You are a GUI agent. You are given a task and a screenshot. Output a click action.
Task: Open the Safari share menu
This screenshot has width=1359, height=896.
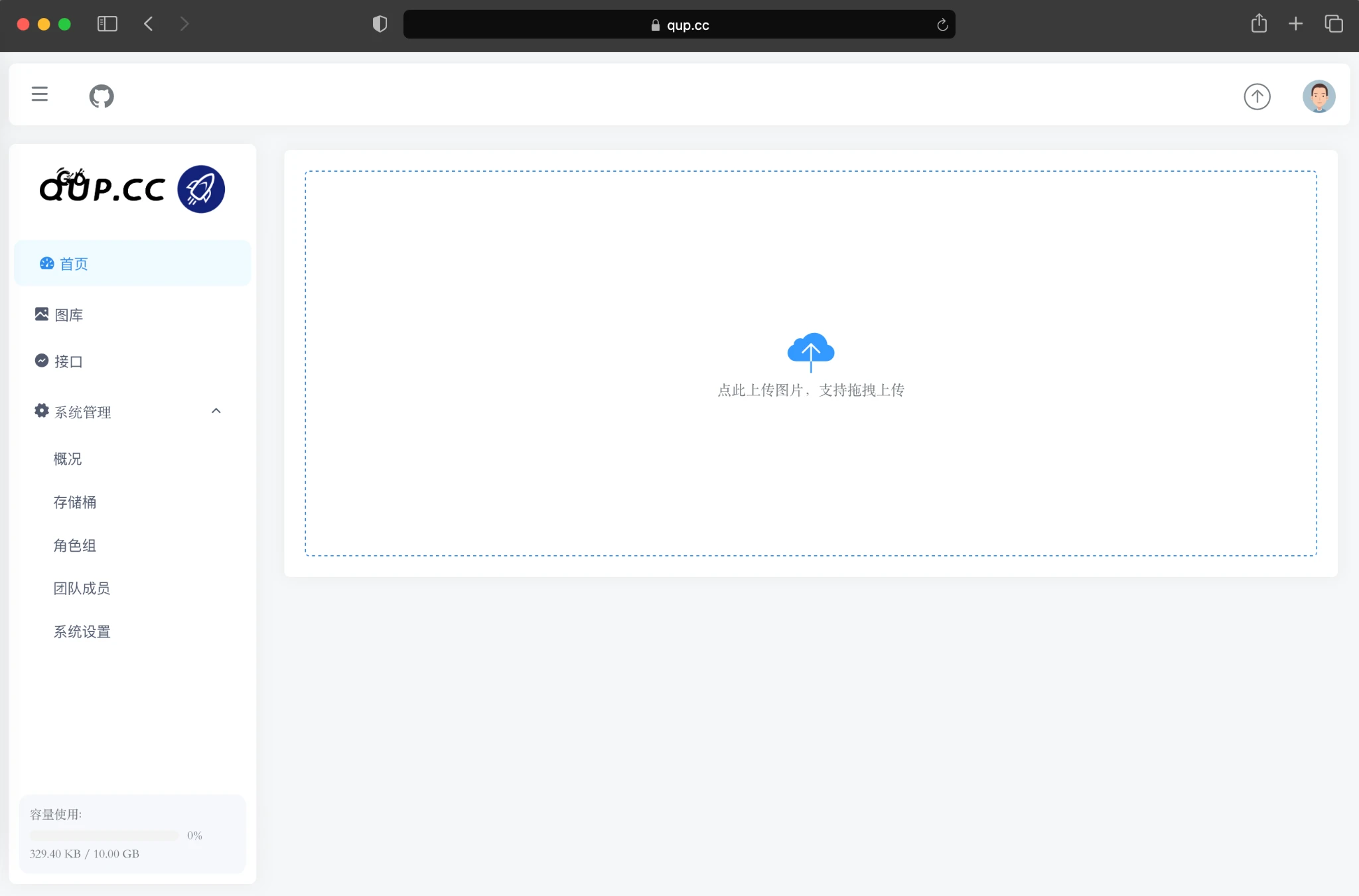(1259, 25)
